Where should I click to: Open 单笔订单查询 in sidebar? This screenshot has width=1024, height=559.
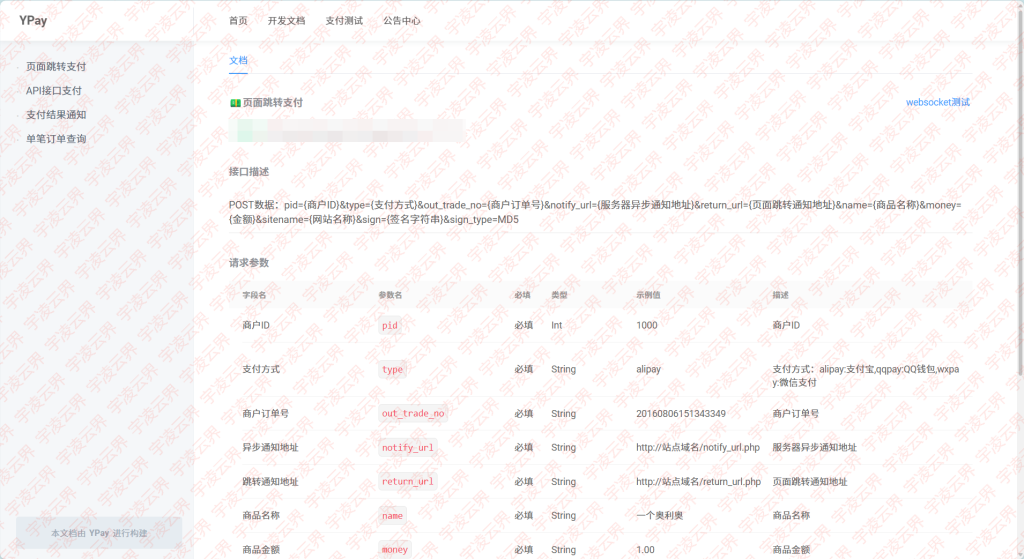point(56,139)
